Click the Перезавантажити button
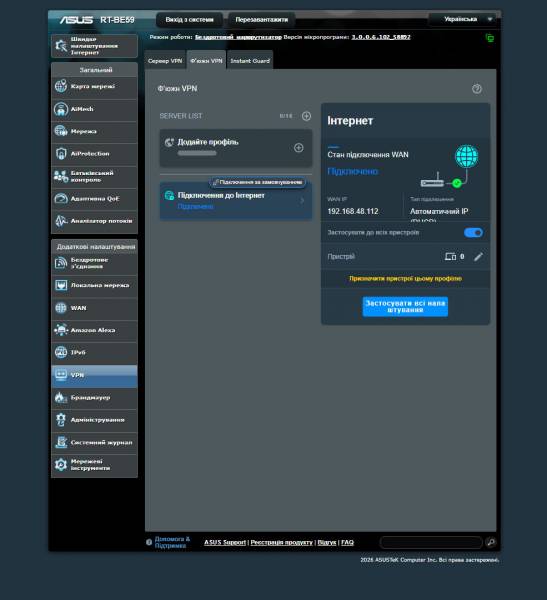Screen dimensions: 547x600 point(261,20)
